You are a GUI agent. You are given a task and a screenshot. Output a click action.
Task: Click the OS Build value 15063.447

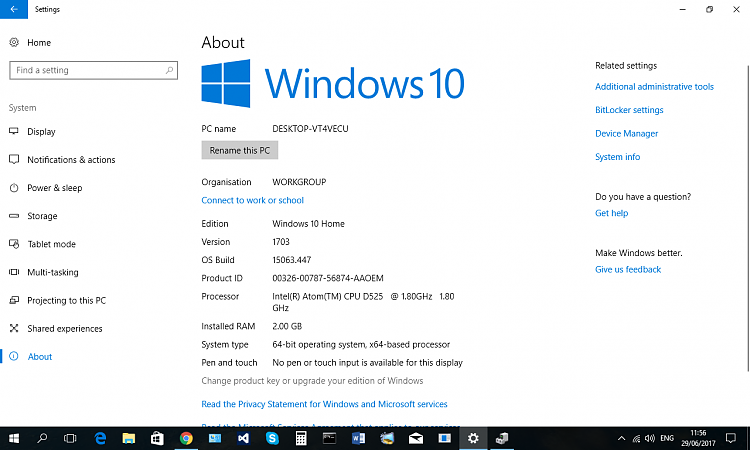(292, 260)
